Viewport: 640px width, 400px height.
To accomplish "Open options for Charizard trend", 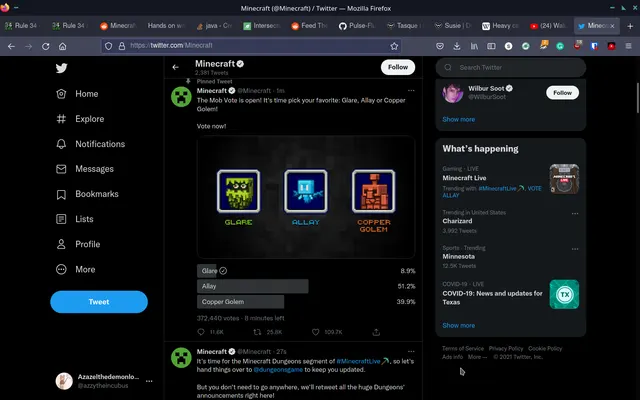I will [x=575, y=213].
